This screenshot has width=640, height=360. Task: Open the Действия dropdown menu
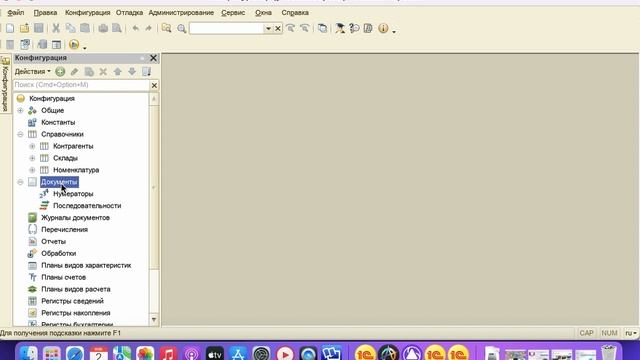tap(32, 72)
